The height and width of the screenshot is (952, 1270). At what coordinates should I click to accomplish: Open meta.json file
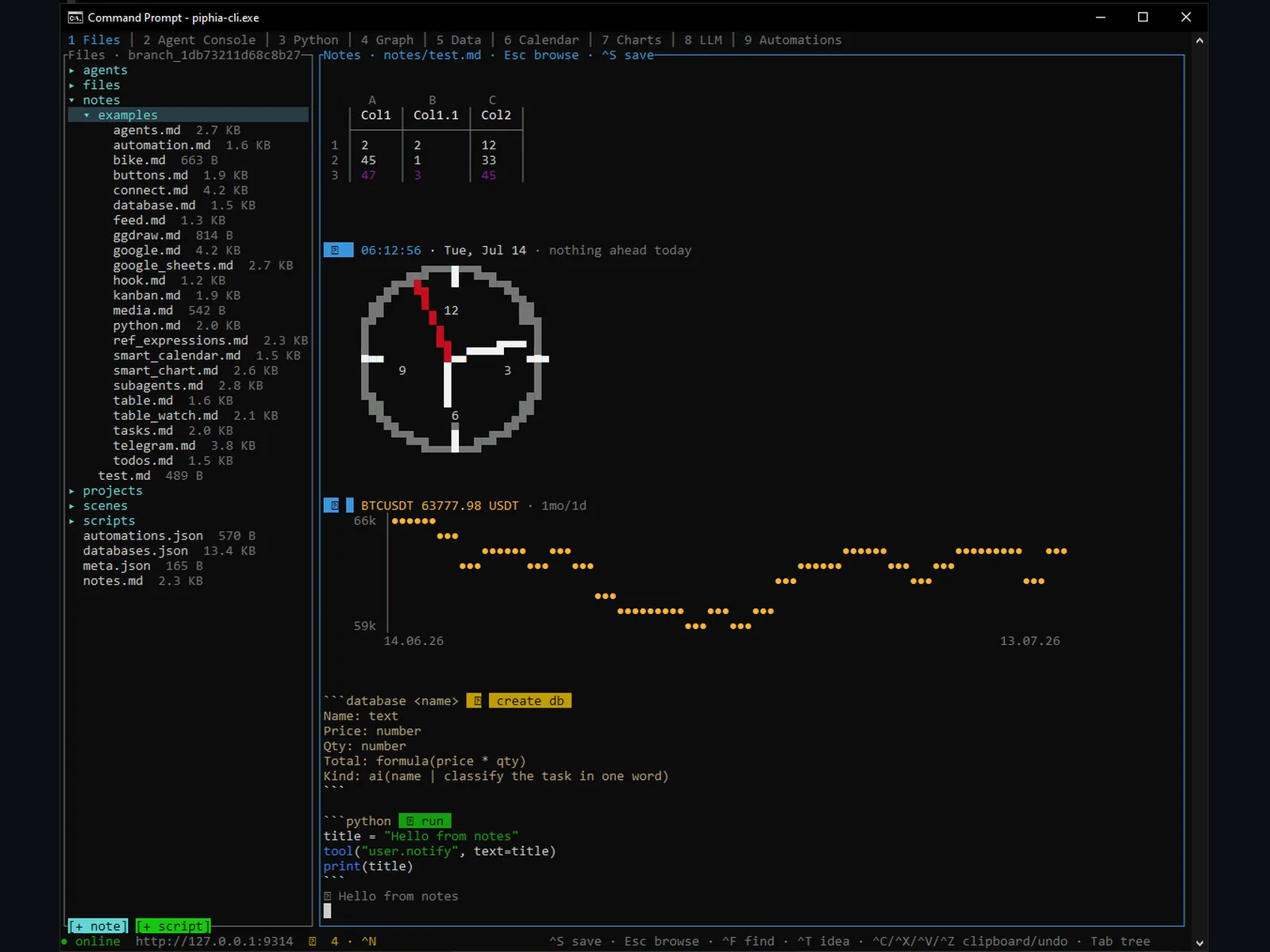click(x=117, y=566)
